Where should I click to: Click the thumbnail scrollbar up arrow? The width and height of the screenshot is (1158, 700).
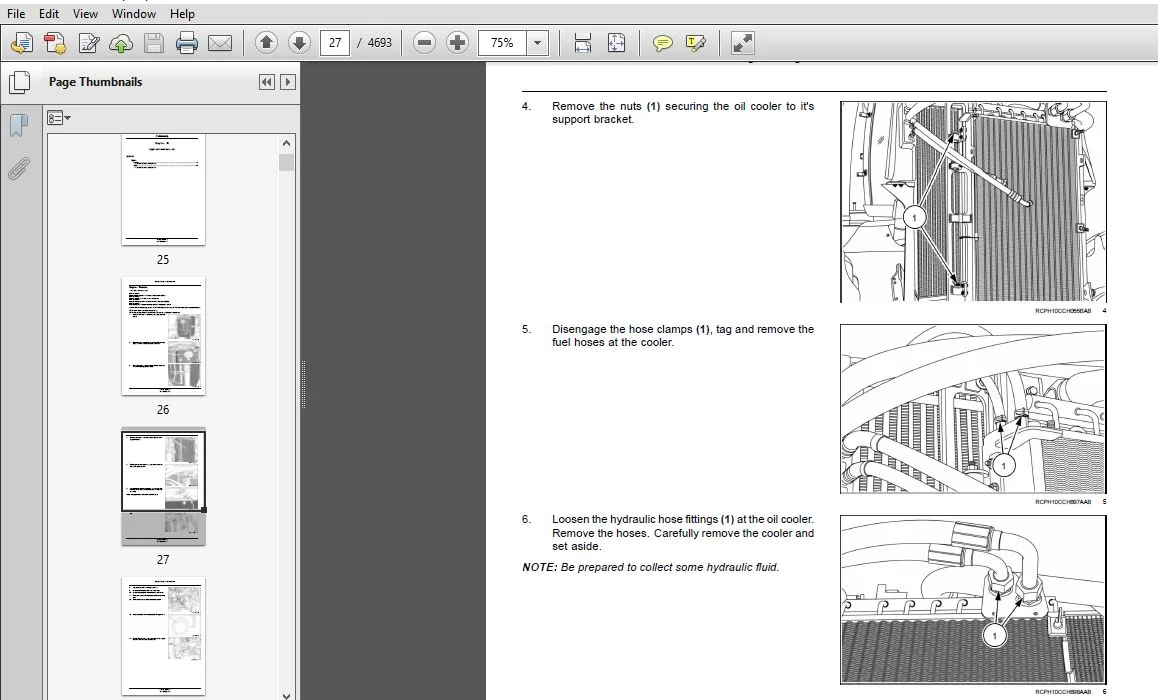(x=287, y=143)
